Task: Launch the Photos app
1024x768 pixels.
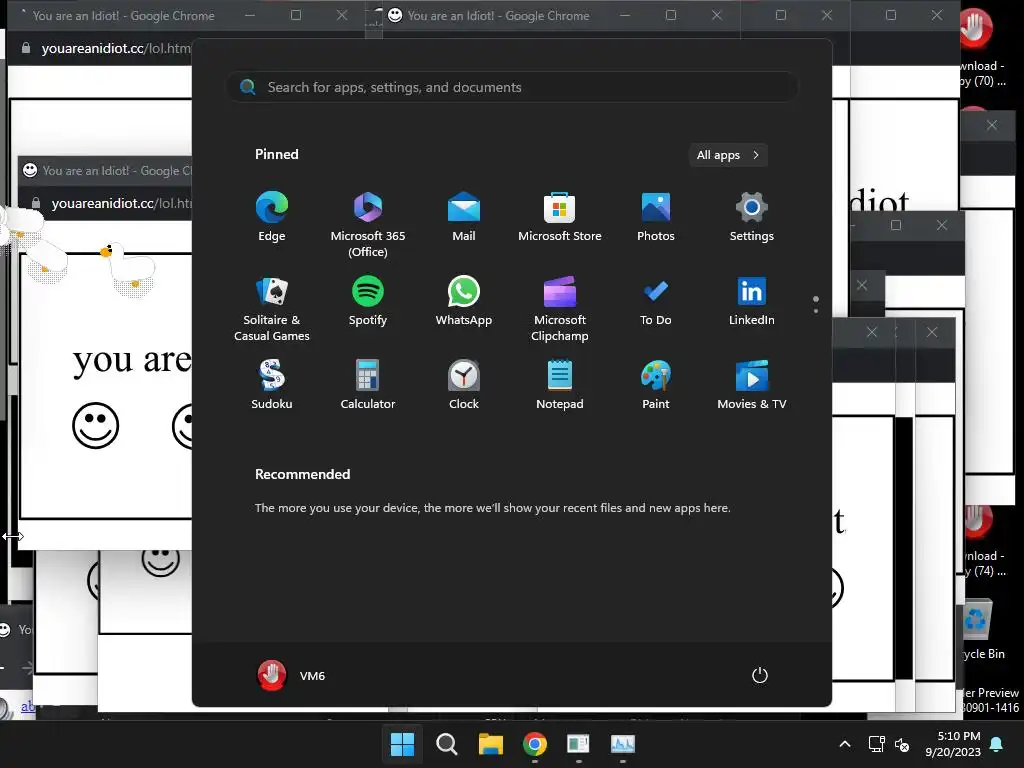Action: point(656,217)
